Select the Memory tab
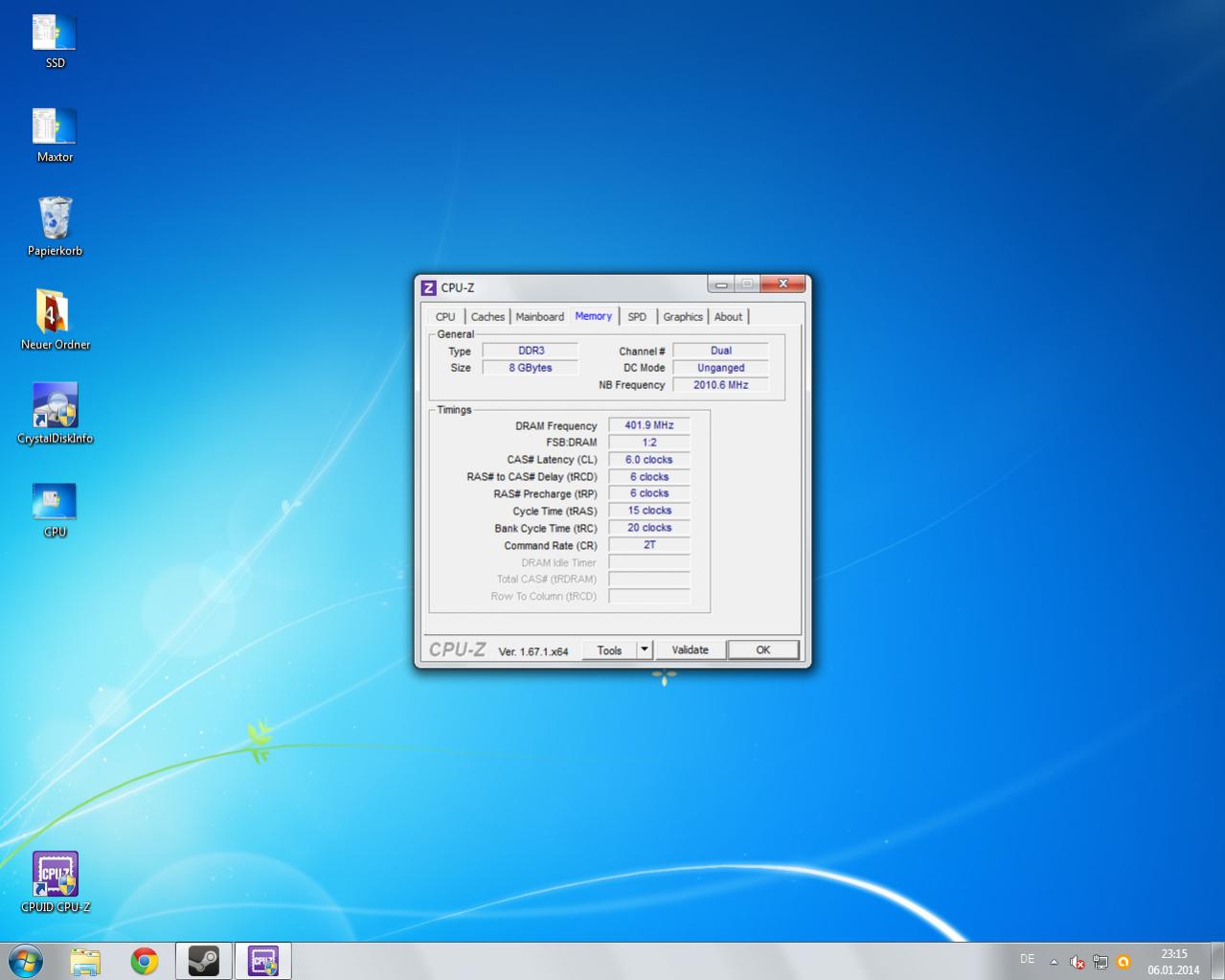Image resolution: width=1225 pixels, height=980 pixels. (x=594, y=316)
